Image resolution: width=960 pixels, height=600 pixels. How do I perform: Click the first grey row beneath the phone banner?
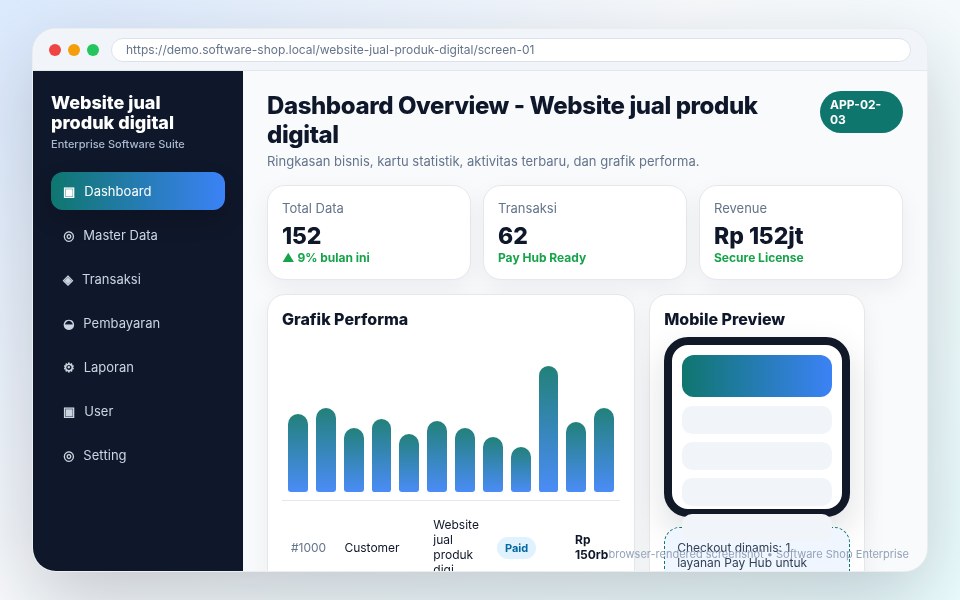(x=757, y=420)
